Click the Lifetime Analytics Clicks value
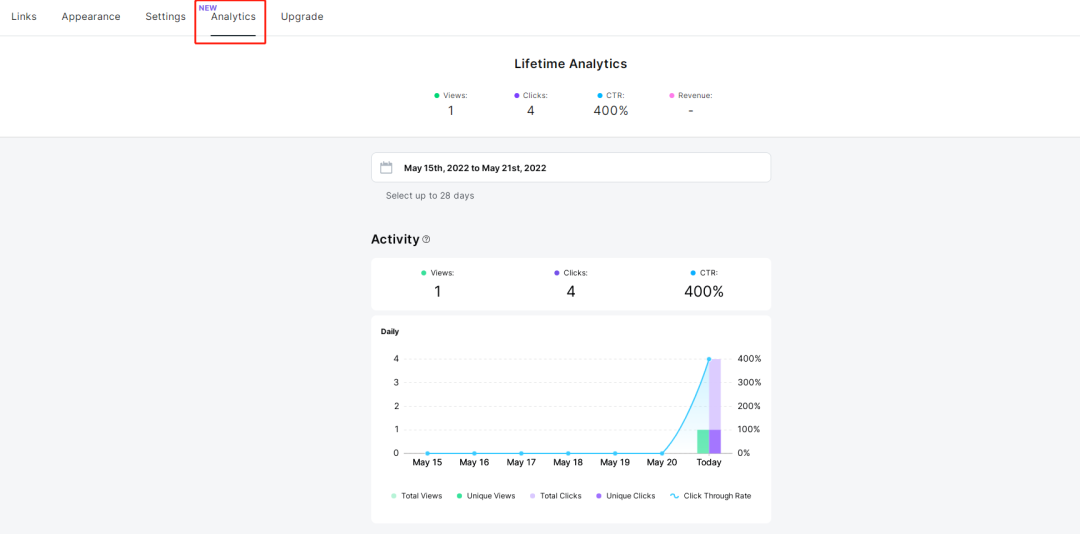 click(x=530, y=111)
